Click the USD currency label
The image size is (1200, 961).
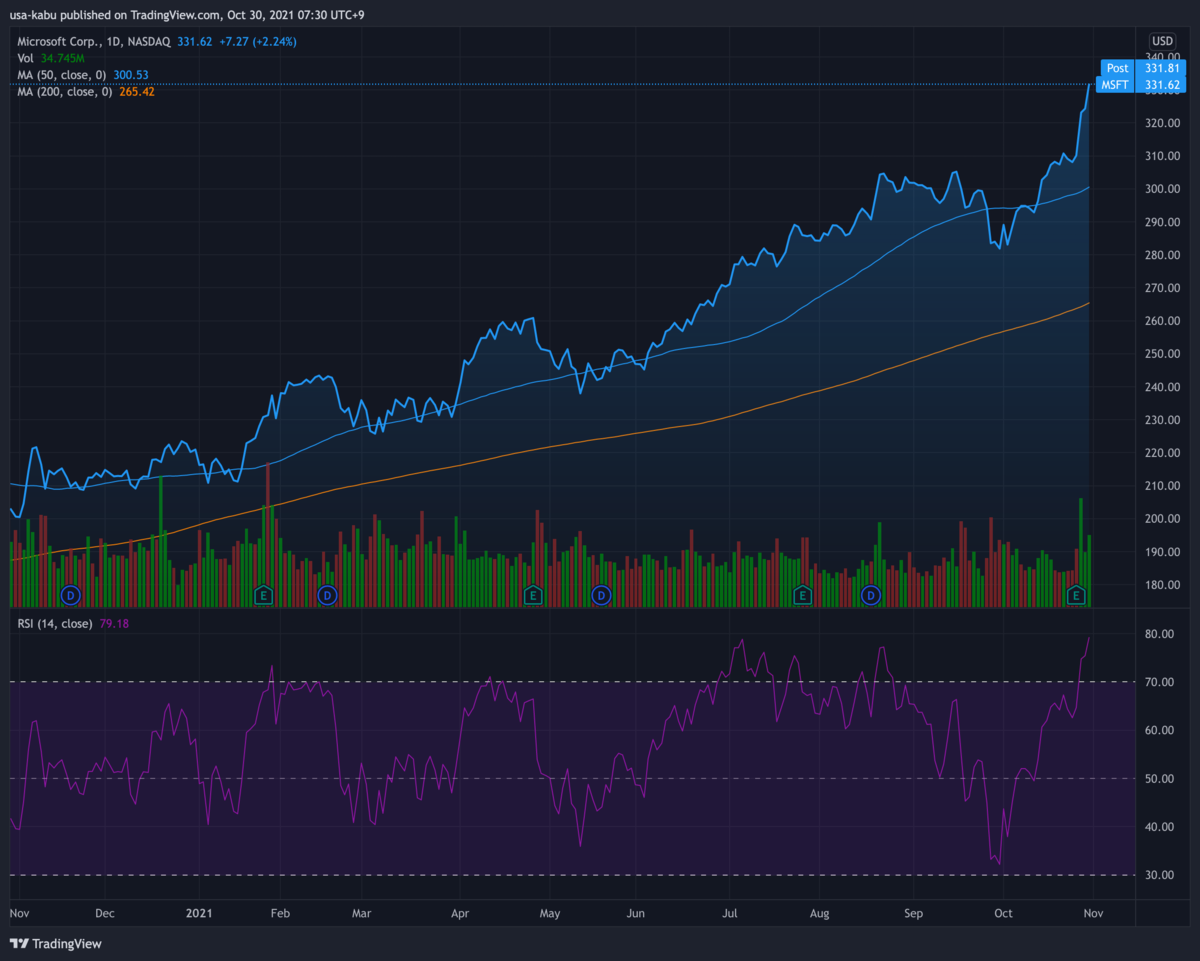[1162, 41]
